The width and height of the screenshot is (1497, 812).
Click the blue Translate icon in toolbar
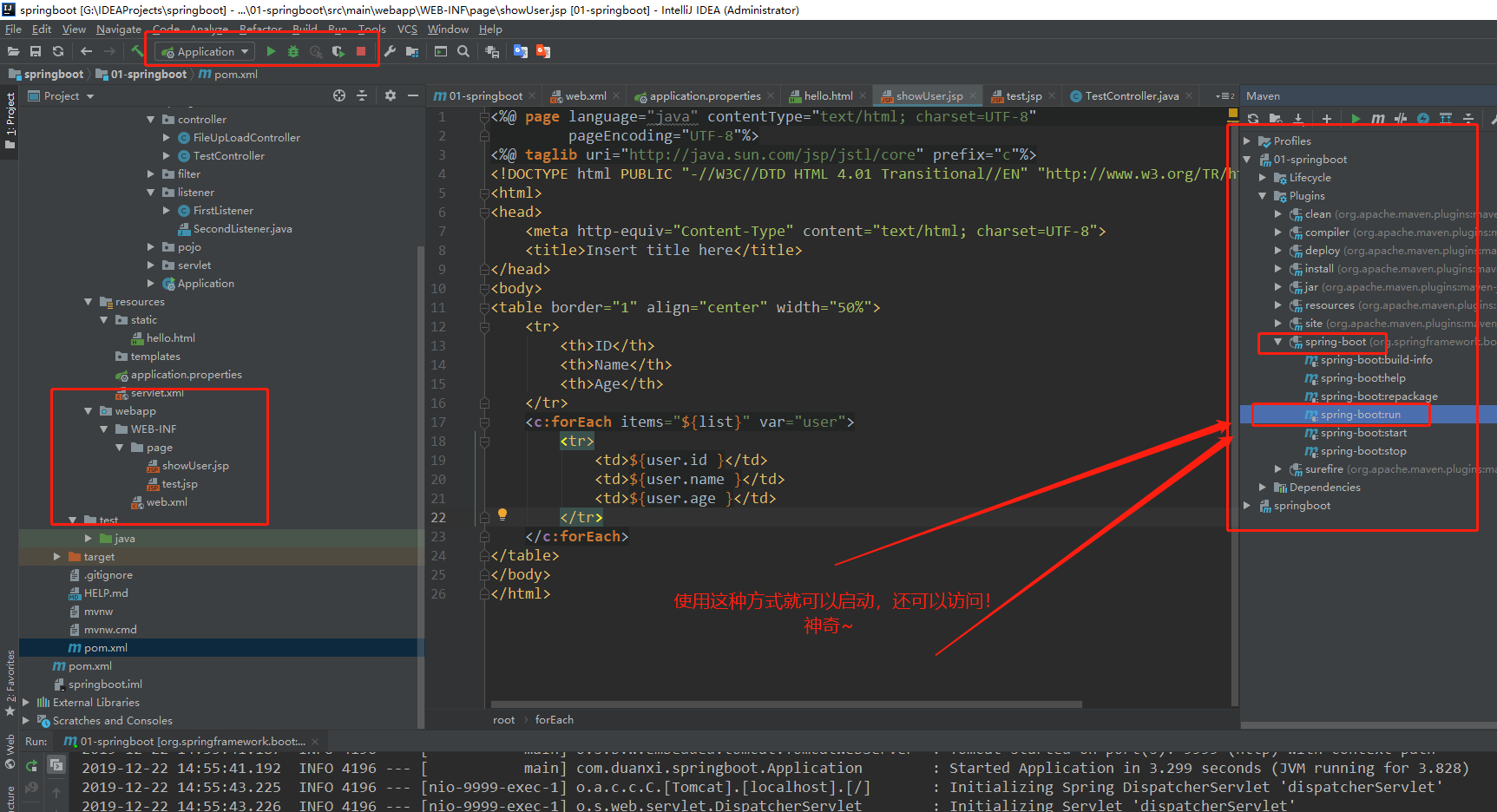click(x=521, y=52)
